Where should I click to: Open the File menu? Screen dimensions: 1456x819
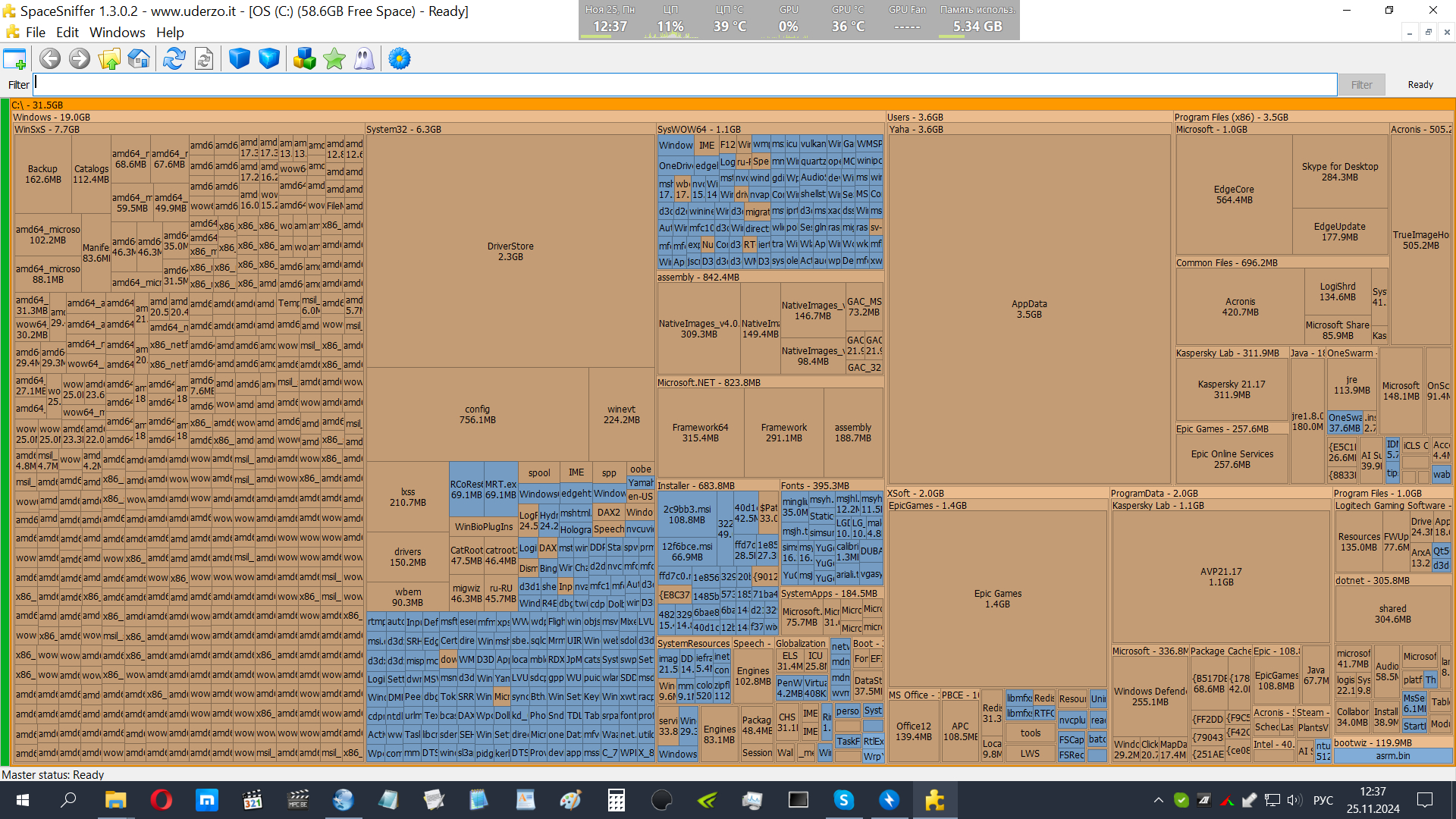coord(35,33)
